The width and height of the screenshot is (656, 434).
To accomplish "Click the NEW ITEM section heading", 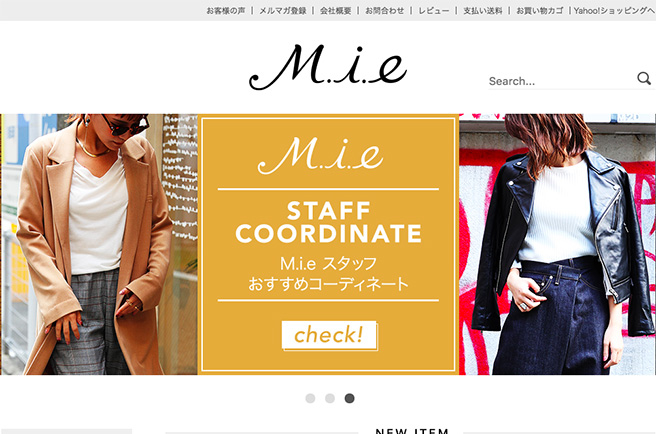I will (x=412, y=431).
